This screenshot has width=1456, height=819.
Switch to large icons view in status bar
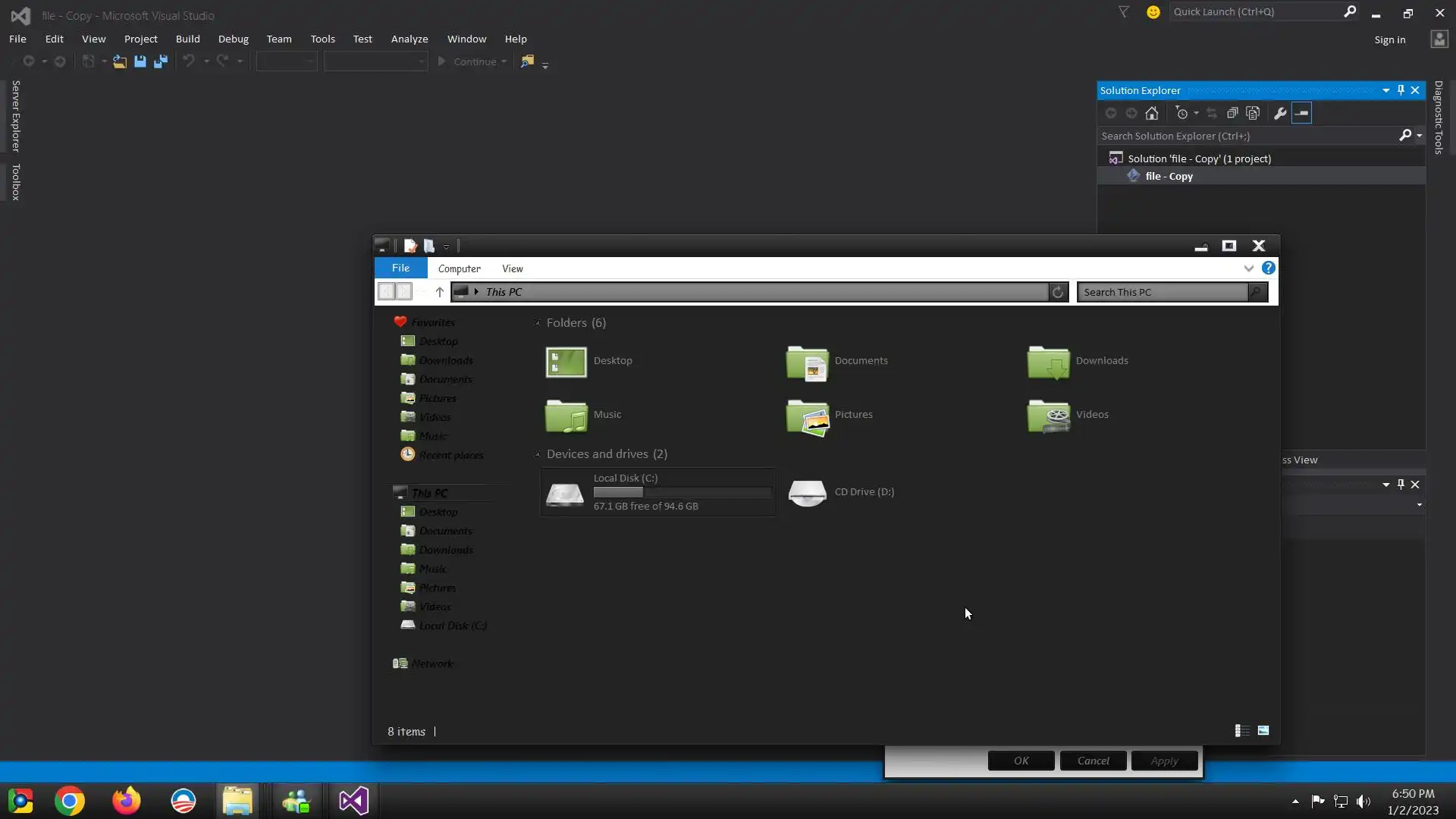tap(1263, 731)
